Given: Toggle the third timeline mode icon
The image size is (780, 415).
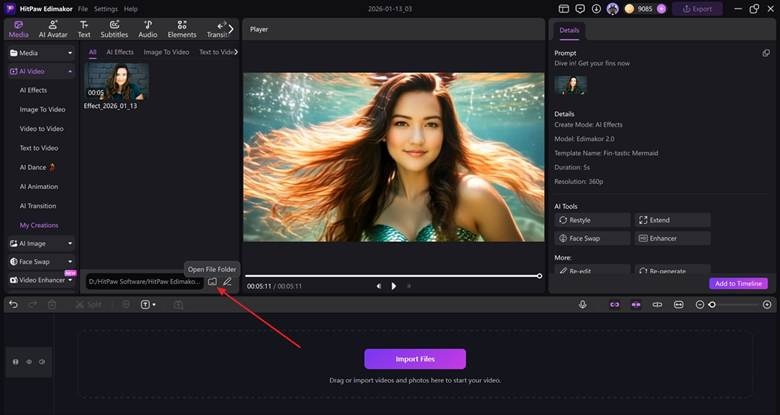Looking at the screenshot, I should [657, 305].
